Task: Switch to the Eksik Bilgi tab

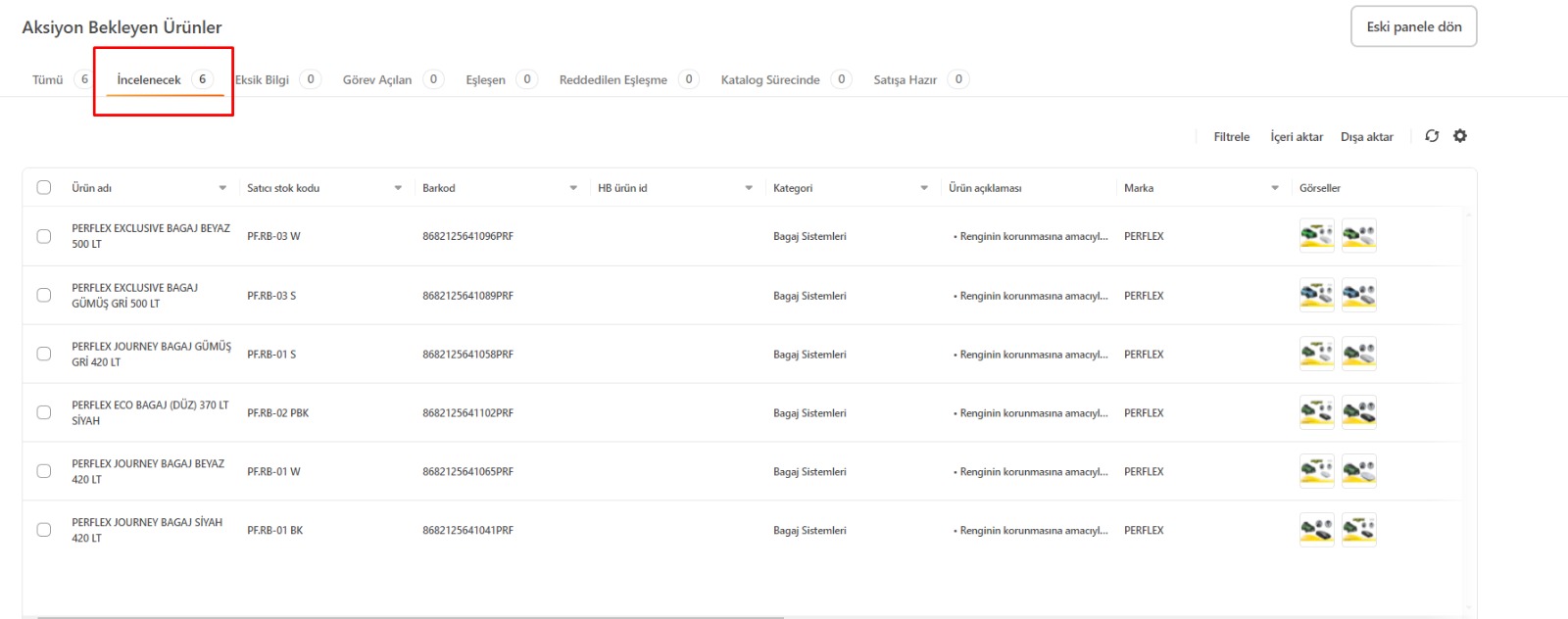Action: (263, 80)
